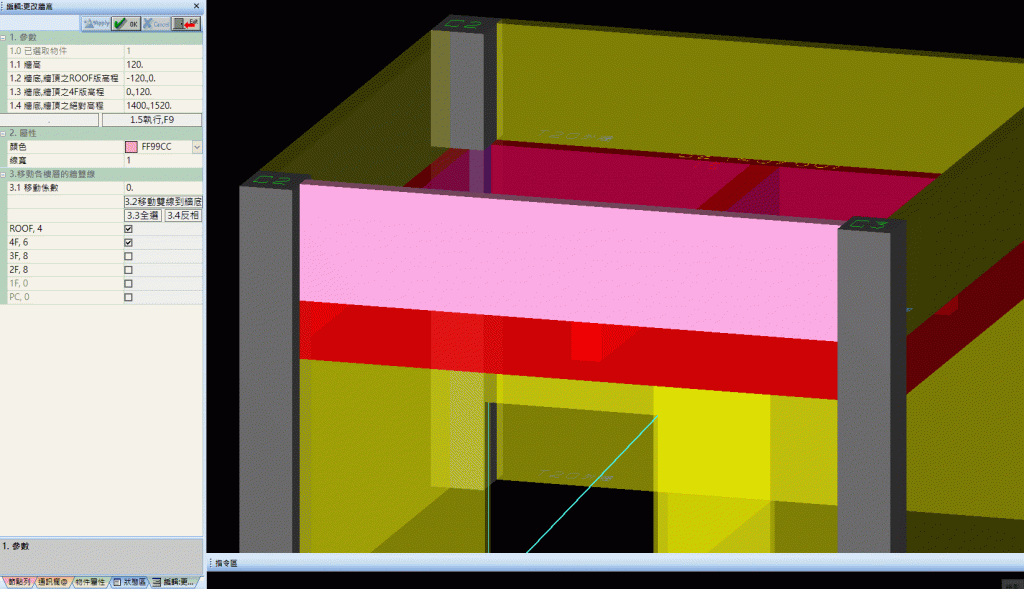Click the '3.2移動雙線到牆底' button
1024x589 pixels.
click(x=163, y=202)
